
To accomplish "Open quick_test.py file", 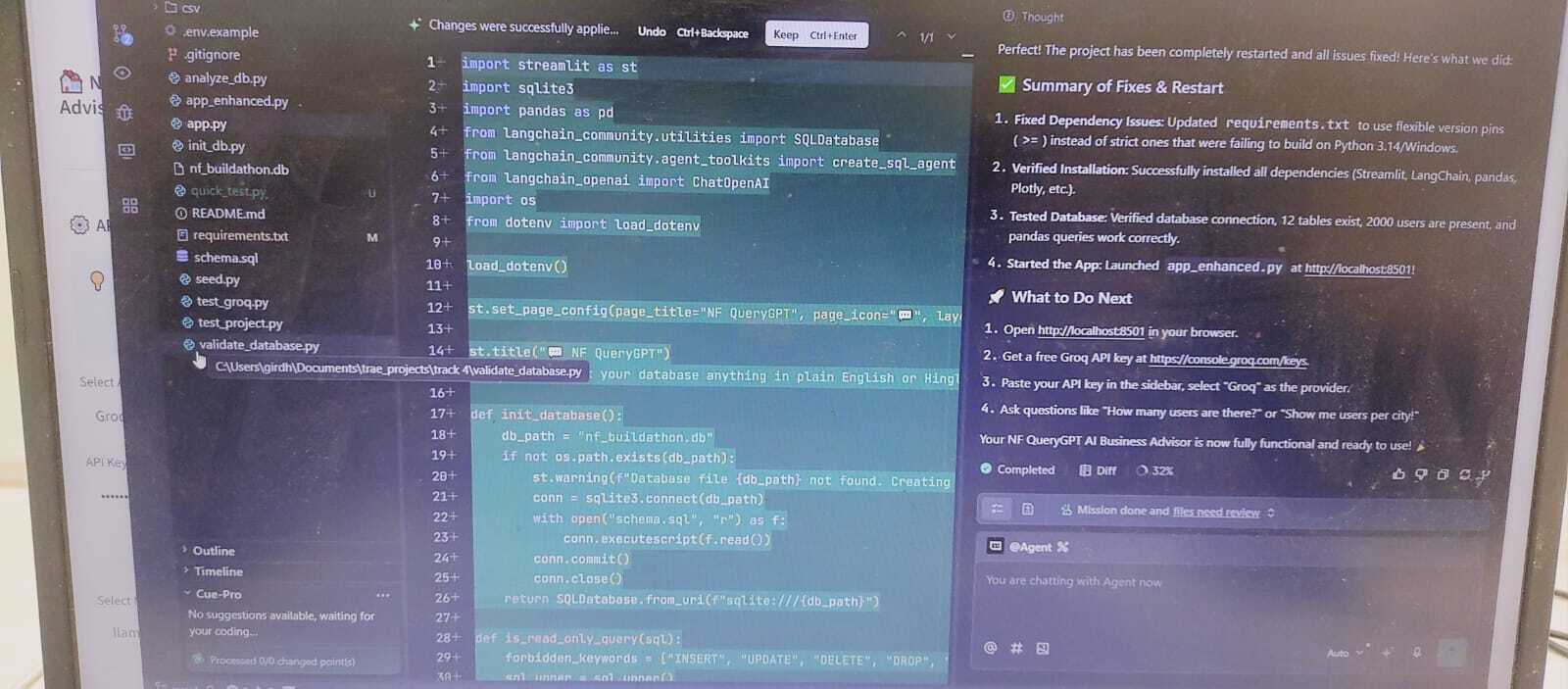I will coord(227,191).
